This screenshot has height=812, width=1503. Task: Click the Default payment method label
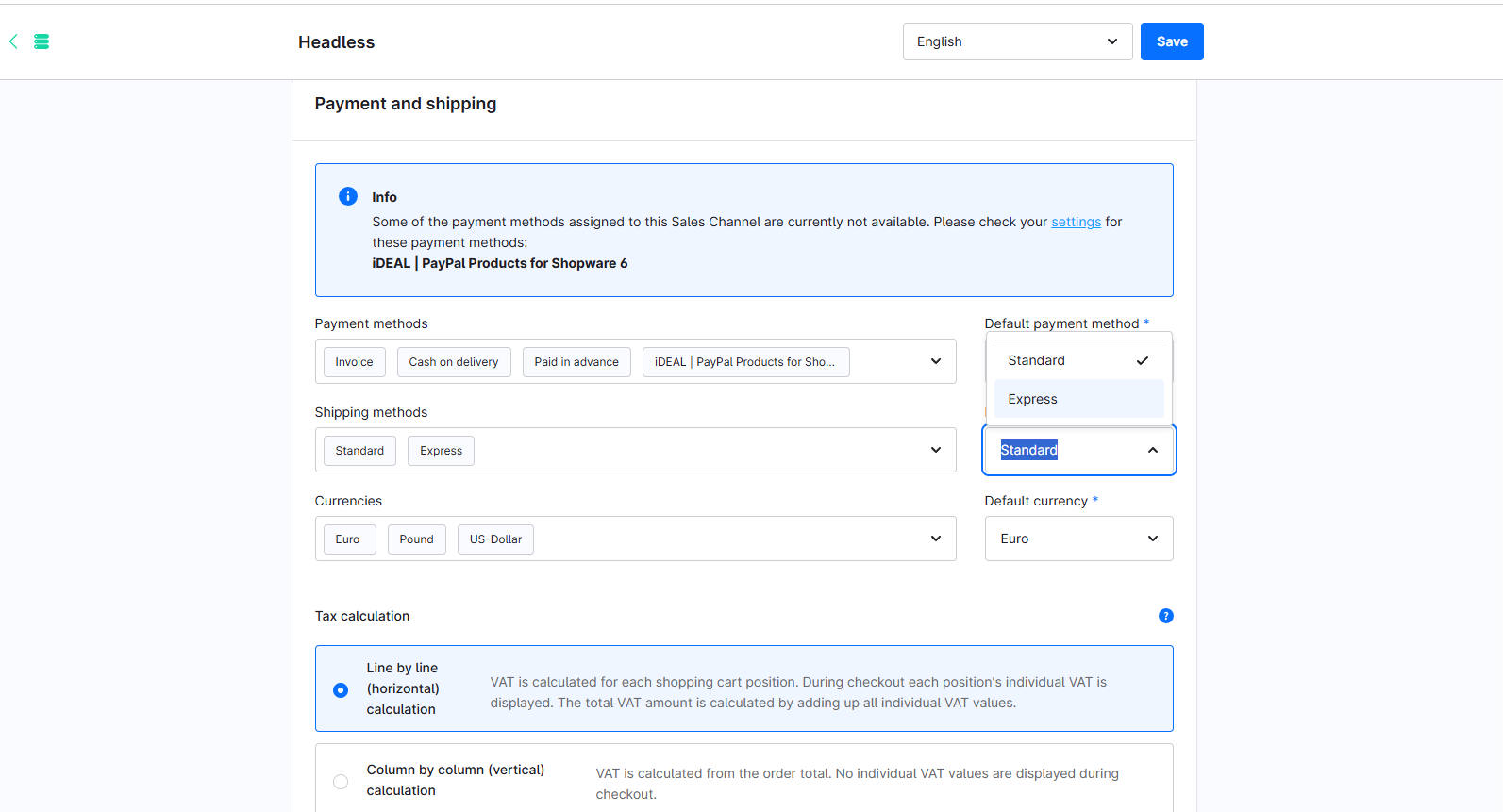(1061, 323)
